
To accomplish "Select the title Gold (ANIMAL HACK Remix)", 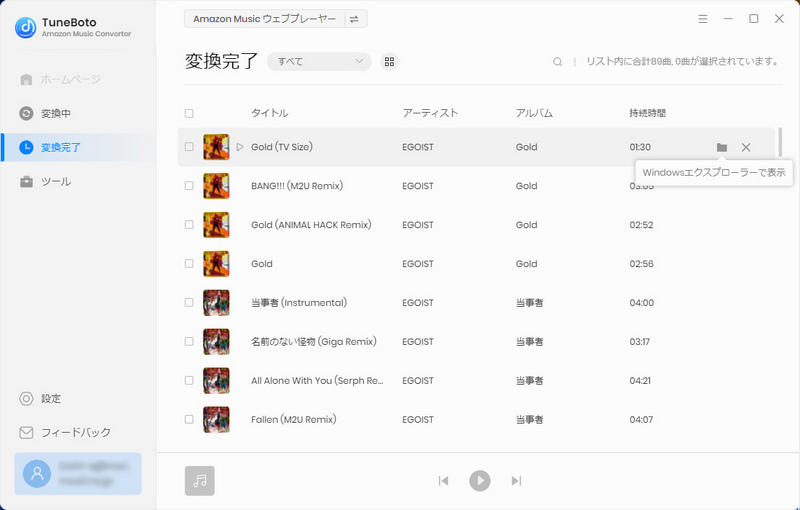I will (x=311, y=225).
